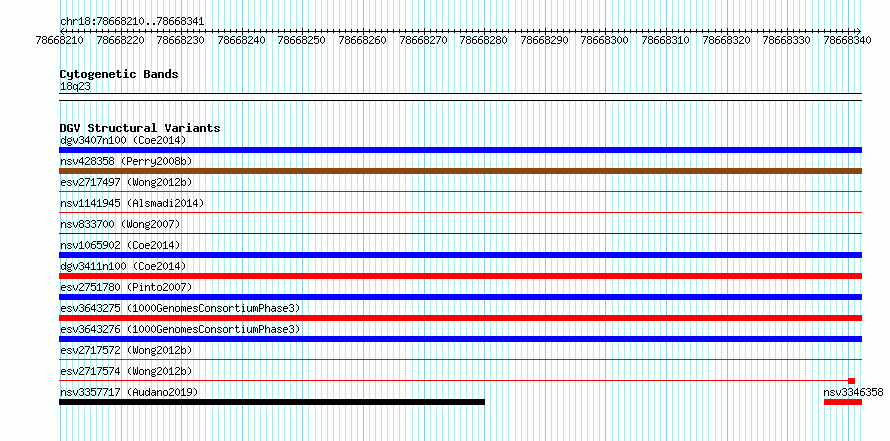
Task: Click the nsv833700 (Wong2007) label
Action: pyautogui.click(x=120, y=224)
